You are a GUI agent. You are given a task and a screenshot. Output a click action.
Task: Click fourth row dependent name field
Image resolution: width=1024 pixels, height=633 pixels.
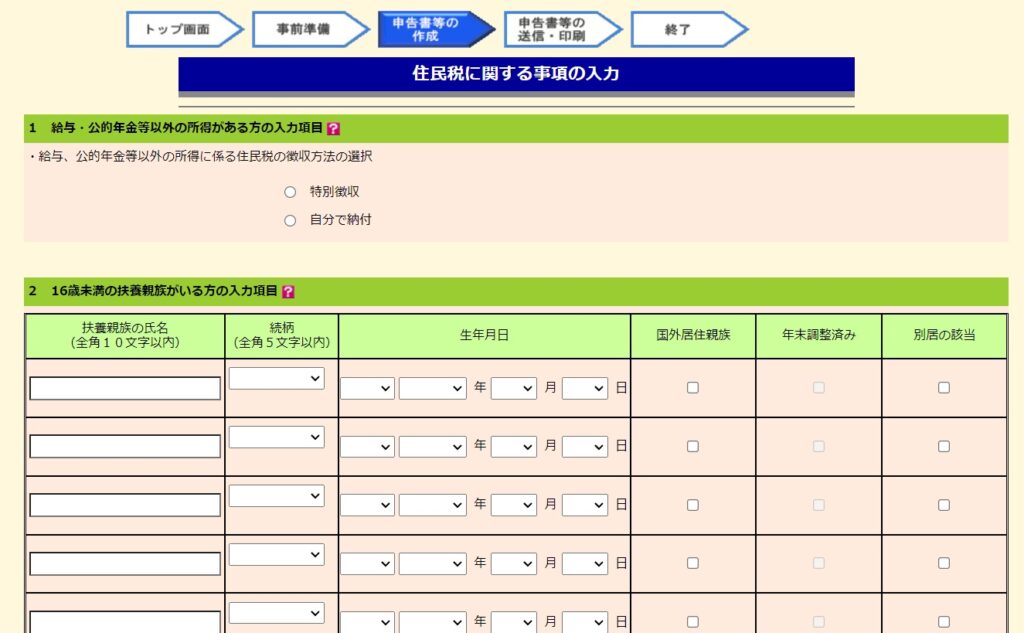125,564
